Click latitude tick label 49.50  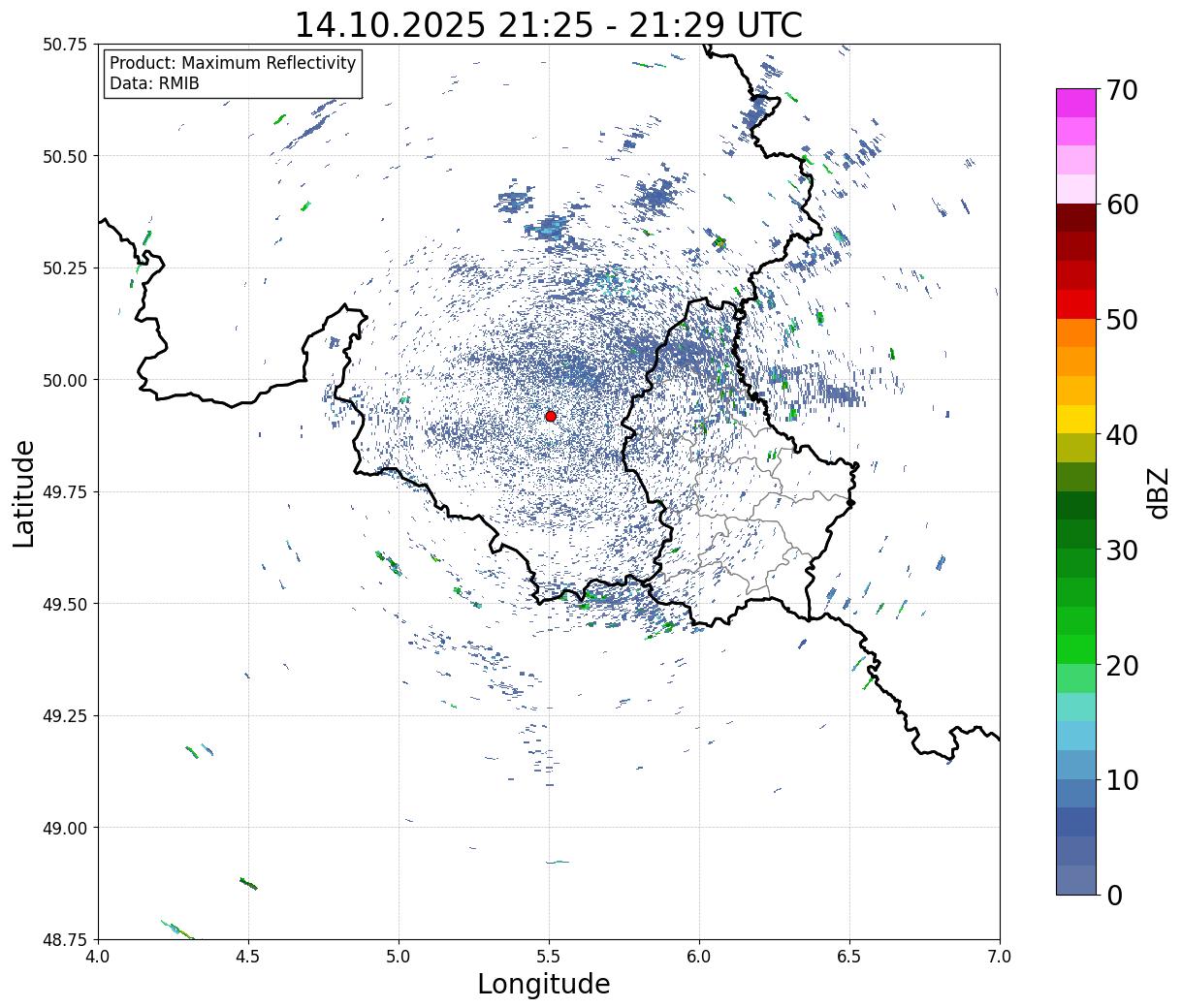(x=65, y=604)
